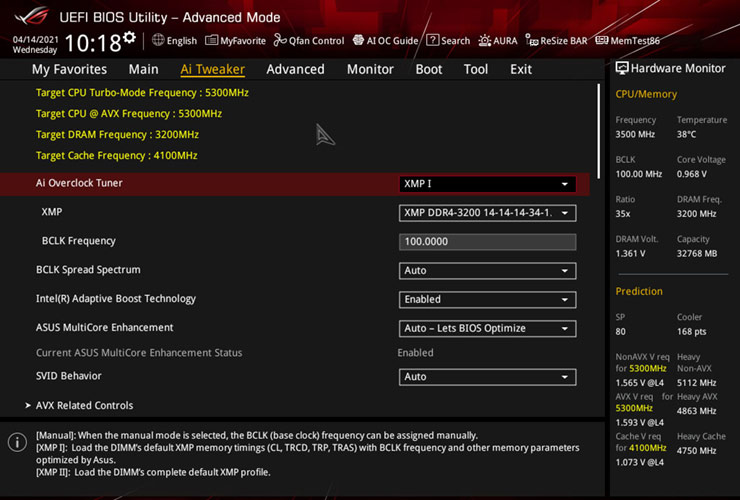740x500 pixels.
Task: Toggle ReSize BAR icon
Action: point(531,41)
